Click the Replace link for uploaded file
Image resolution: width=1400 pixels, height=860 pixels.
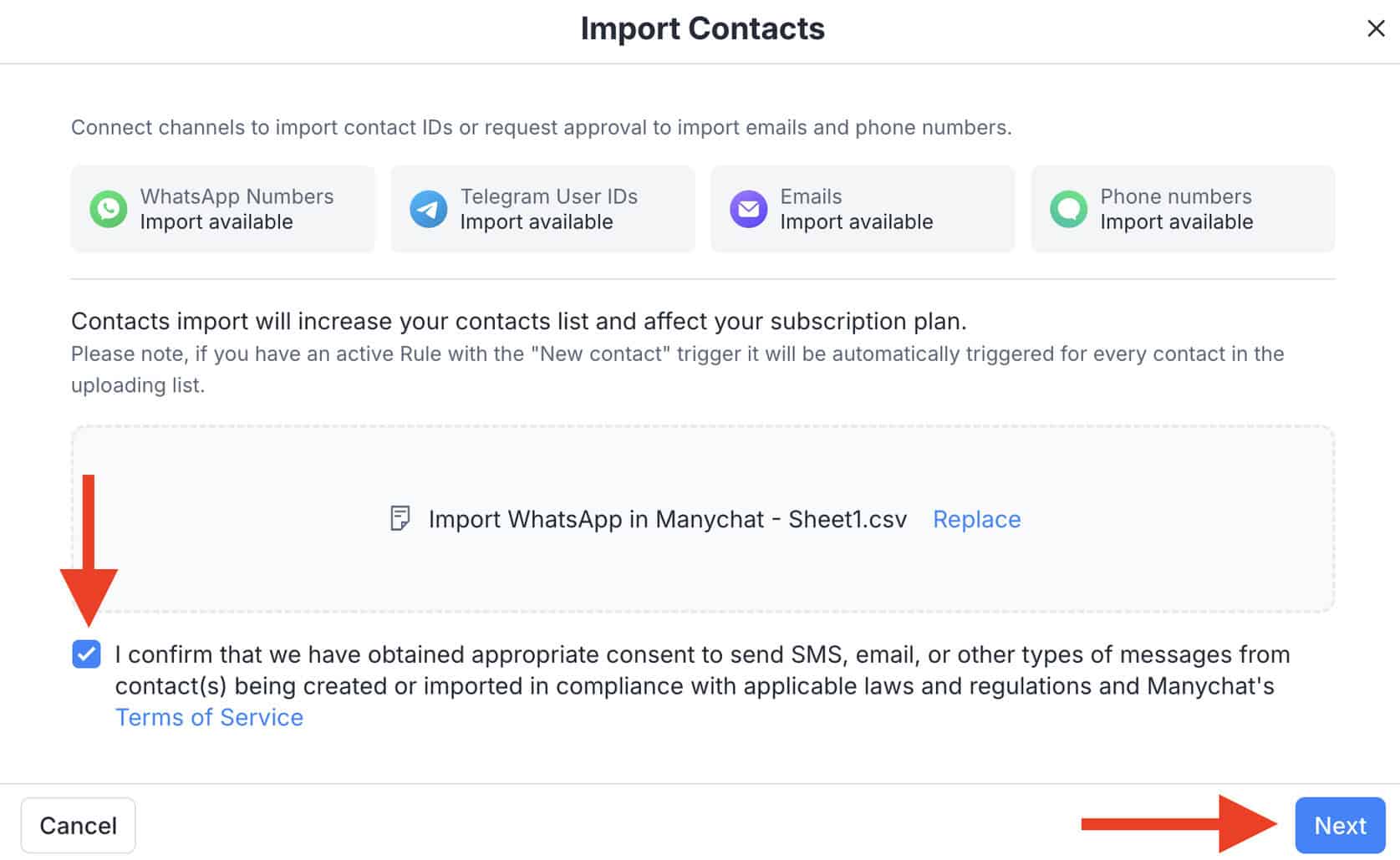tap(976, 519)
